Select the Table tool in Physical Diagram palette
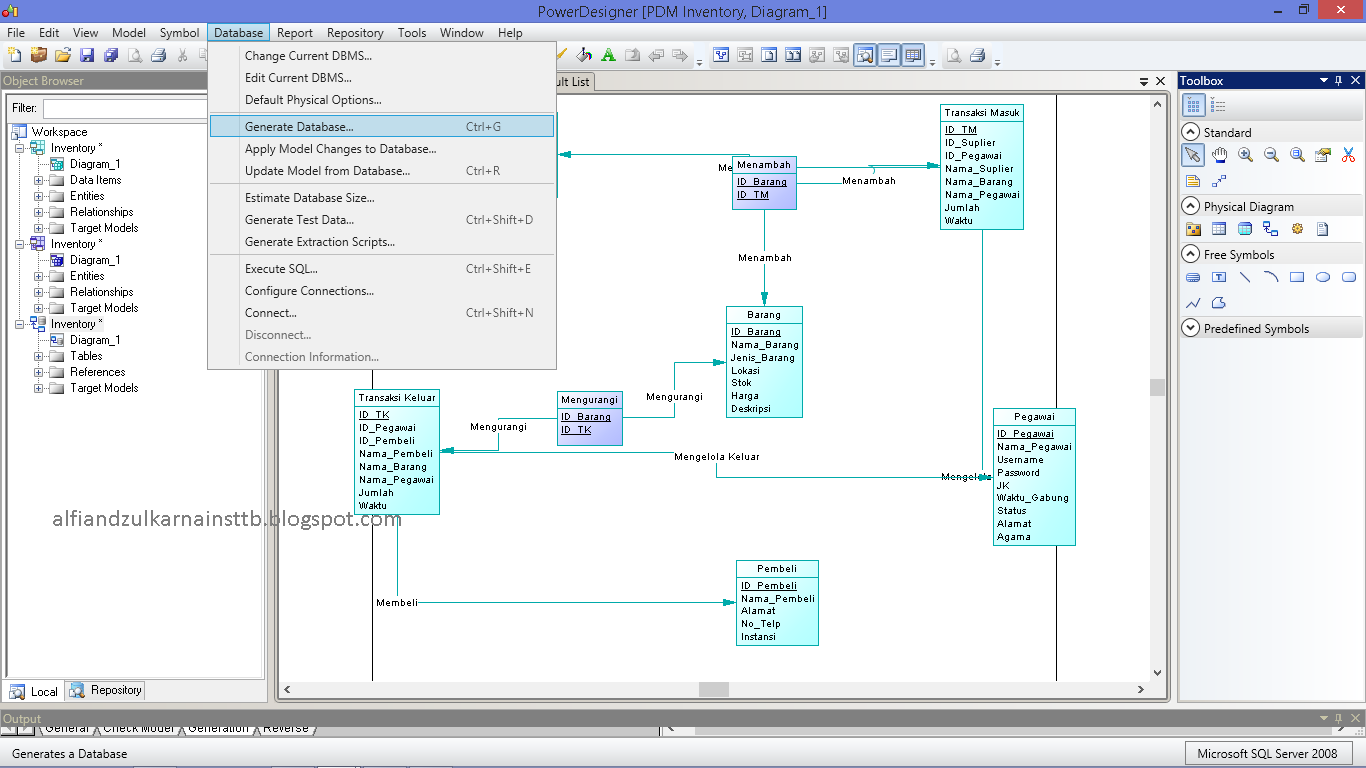 1218,228
